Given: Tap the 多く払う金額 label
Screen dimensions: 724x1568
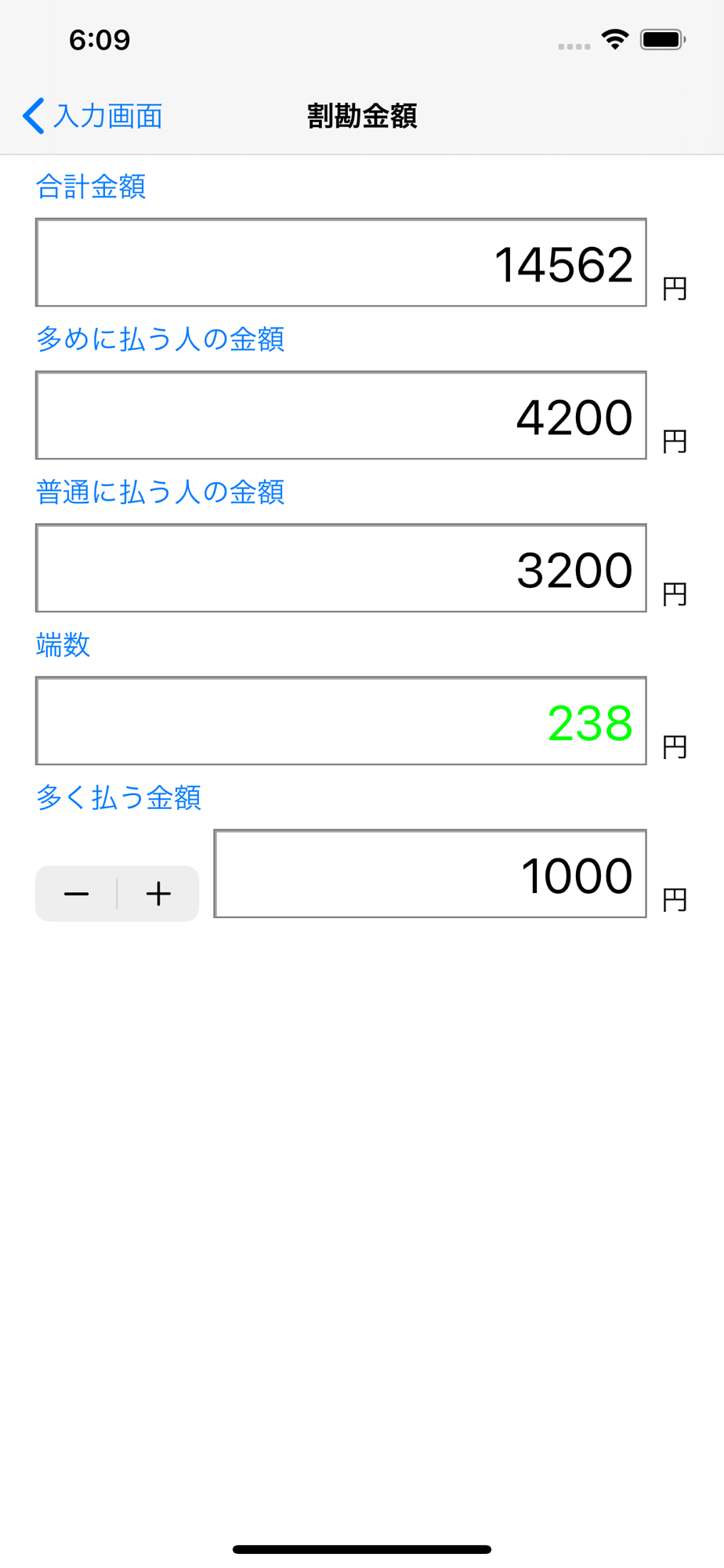Looking at the screenshot, I should (119, 797).
